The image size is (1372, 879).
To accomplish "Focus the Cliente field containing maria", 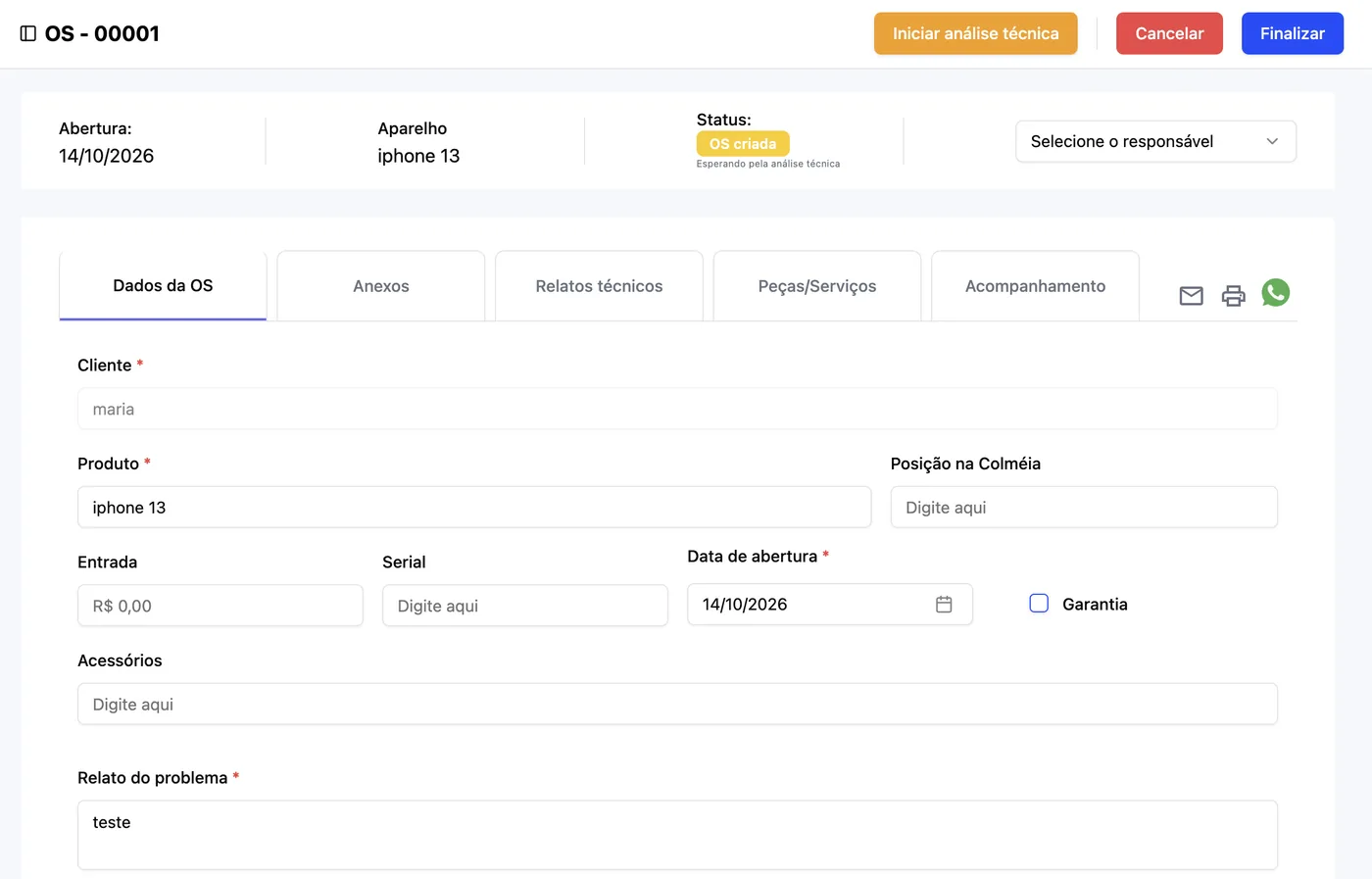I will 677,409.
